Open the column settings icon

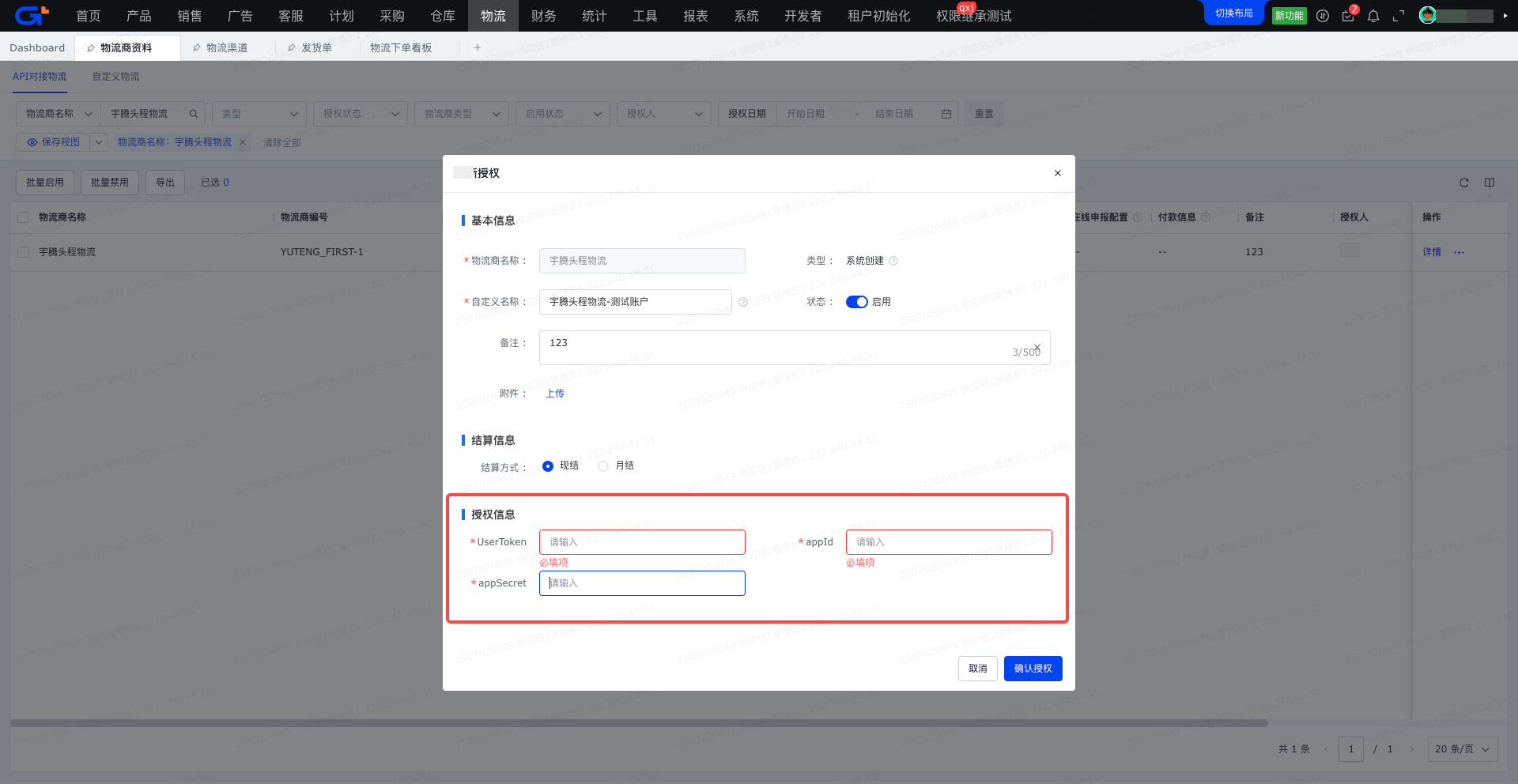[1490, 183]
